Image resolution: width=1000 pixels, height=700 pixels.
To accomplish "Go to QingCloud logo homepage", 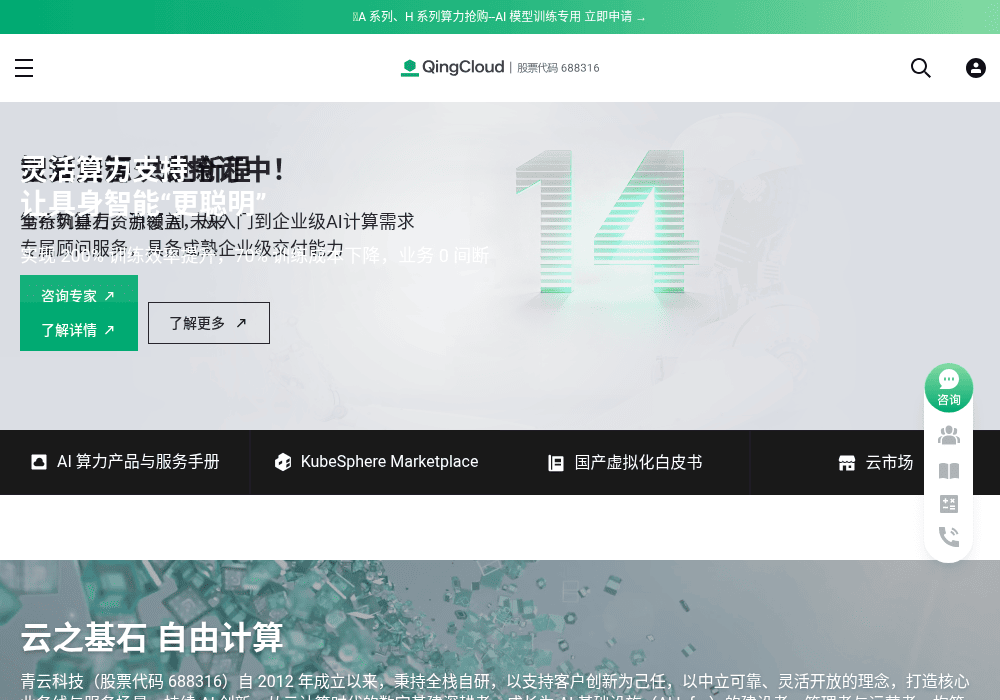I will point(452,67).
